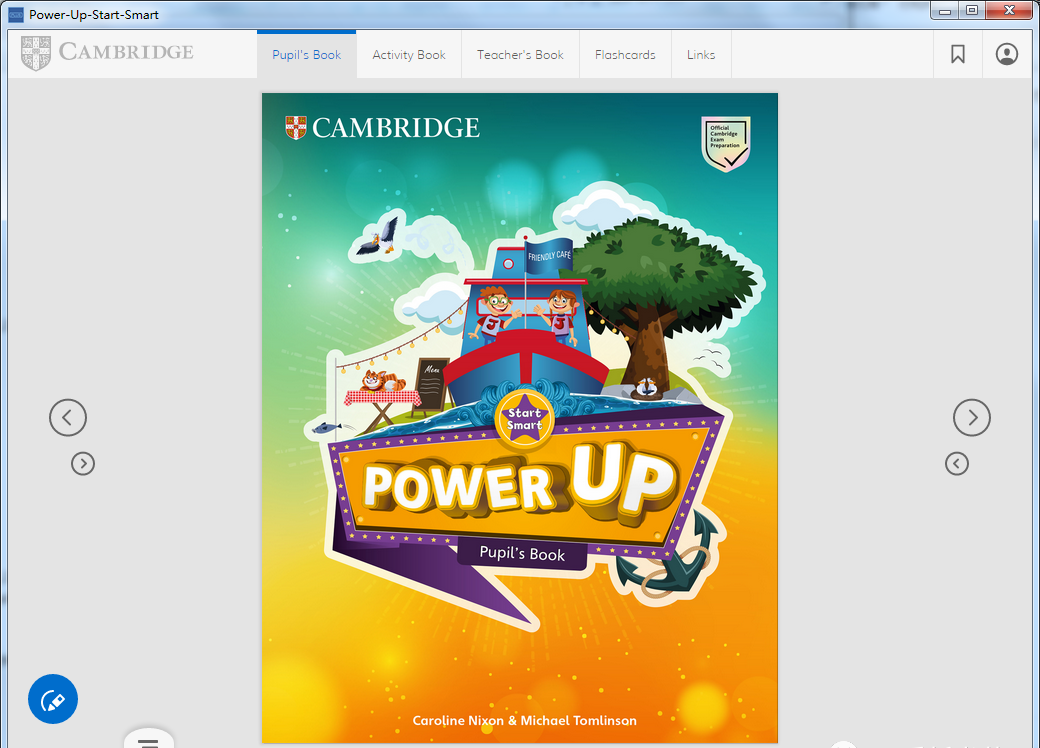Click small left-chevron circle on right side
The height and width of the screenshot is (748, 1040).
[956, 464]
